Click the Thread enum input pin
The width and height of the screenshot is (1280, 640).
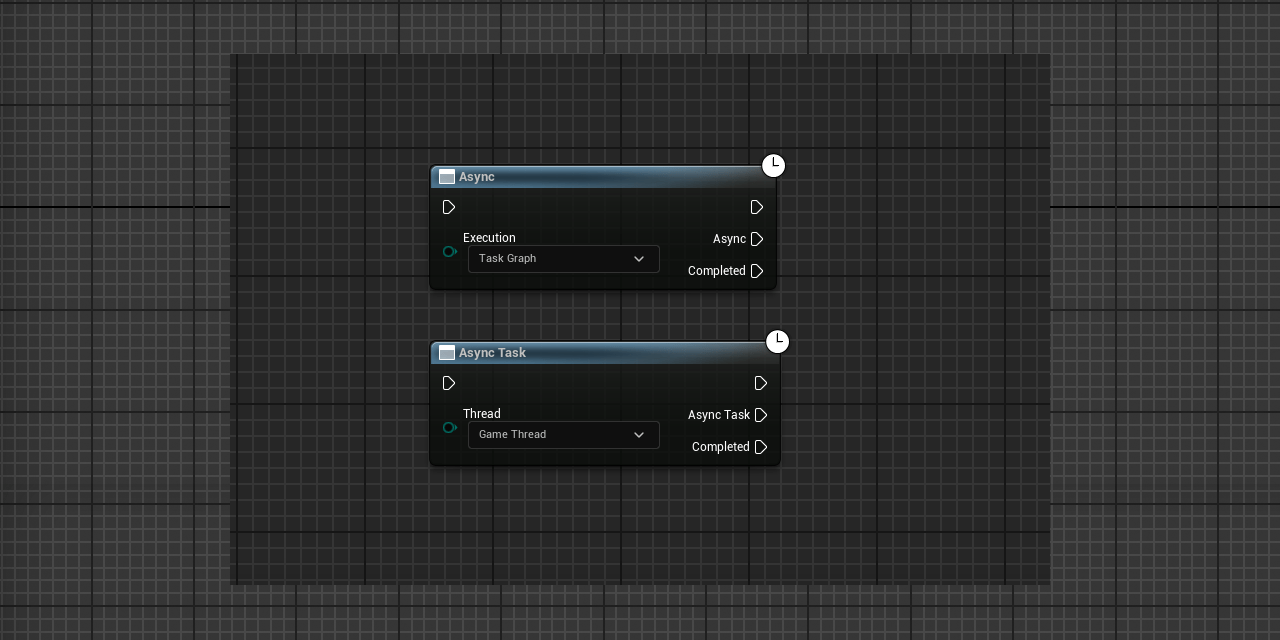pos(450,428)
